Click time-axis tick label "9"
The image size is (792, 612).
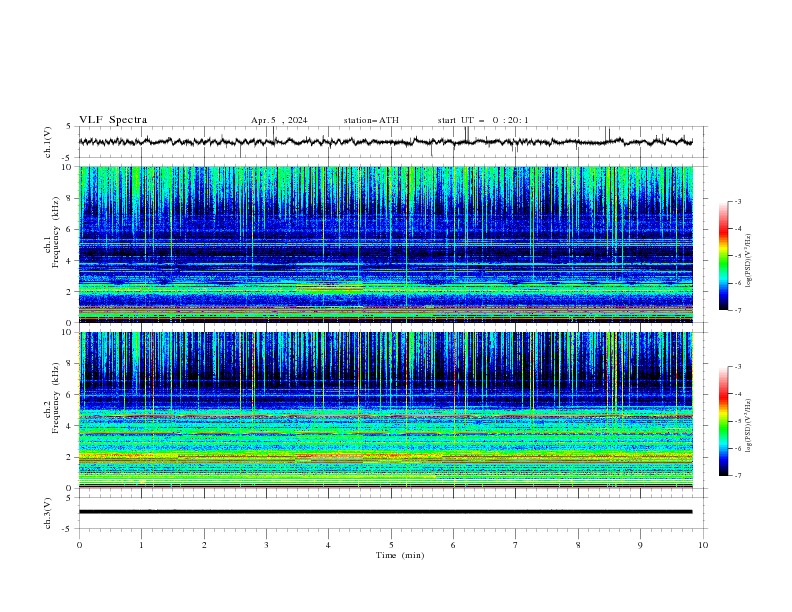640,545
